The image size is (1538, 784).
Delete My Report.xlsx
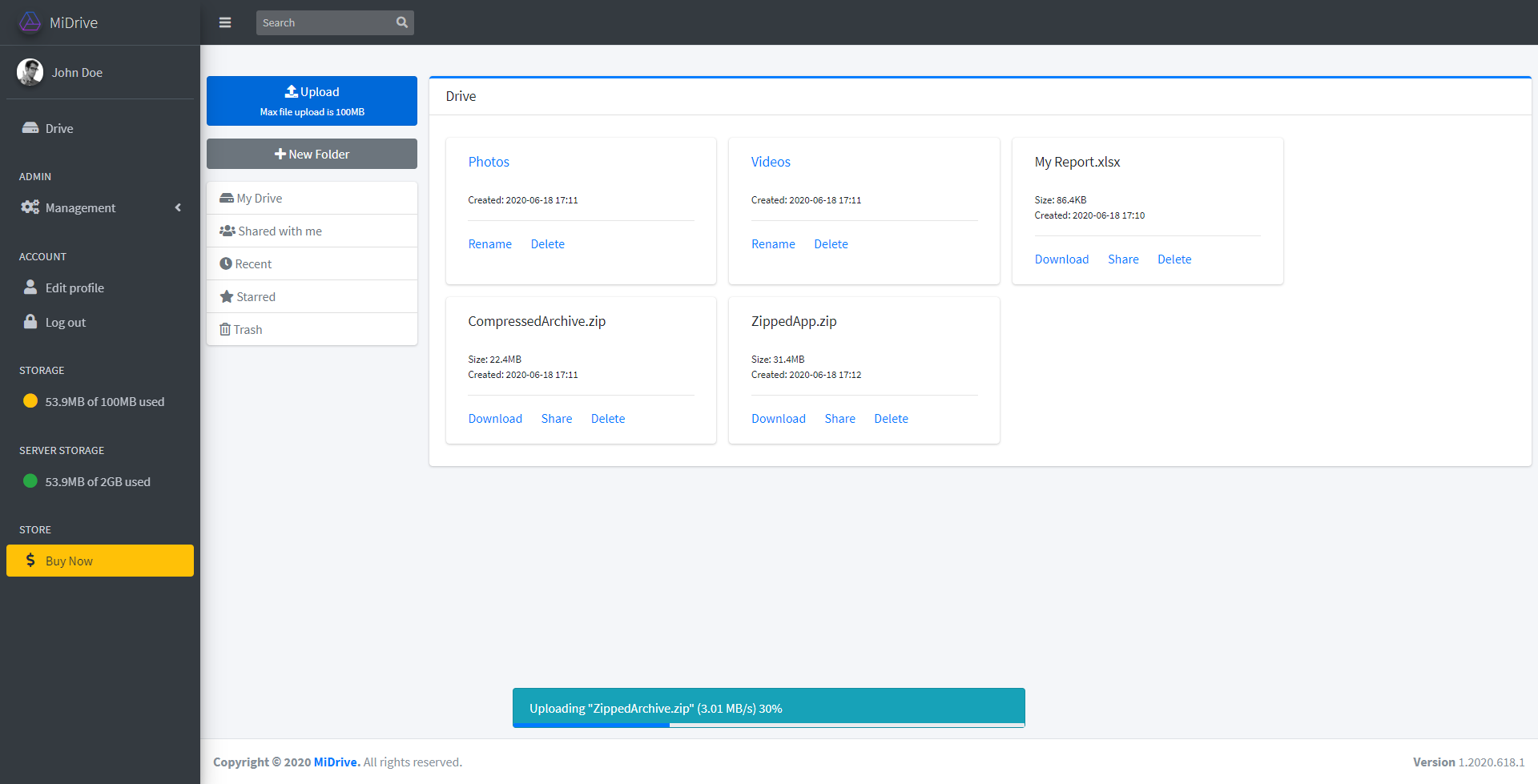click(1174, 259)
